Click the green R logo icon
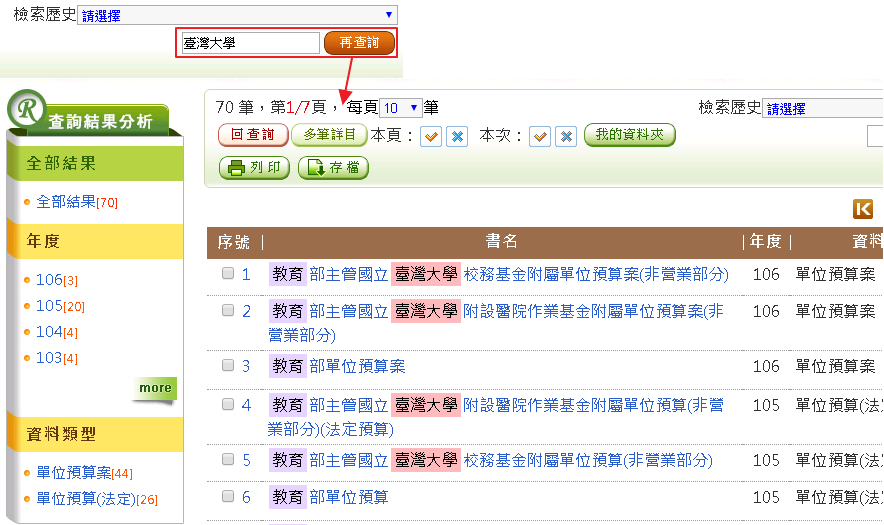884x525 pixels. pyautogui.click(x=26, y=108)
